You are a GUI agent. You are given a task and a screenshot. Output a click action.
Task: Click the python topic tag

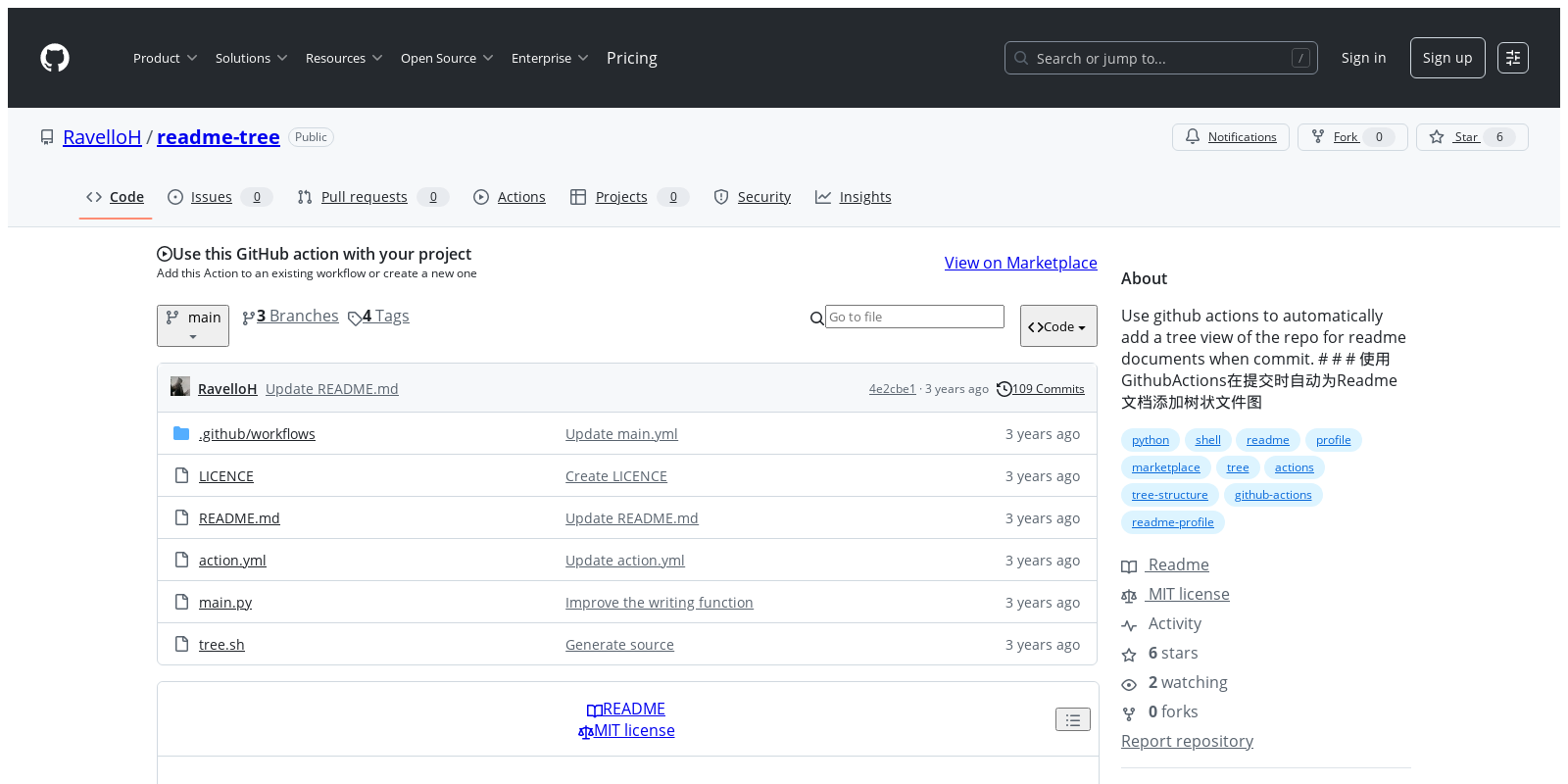click(x=1151, y=440)
